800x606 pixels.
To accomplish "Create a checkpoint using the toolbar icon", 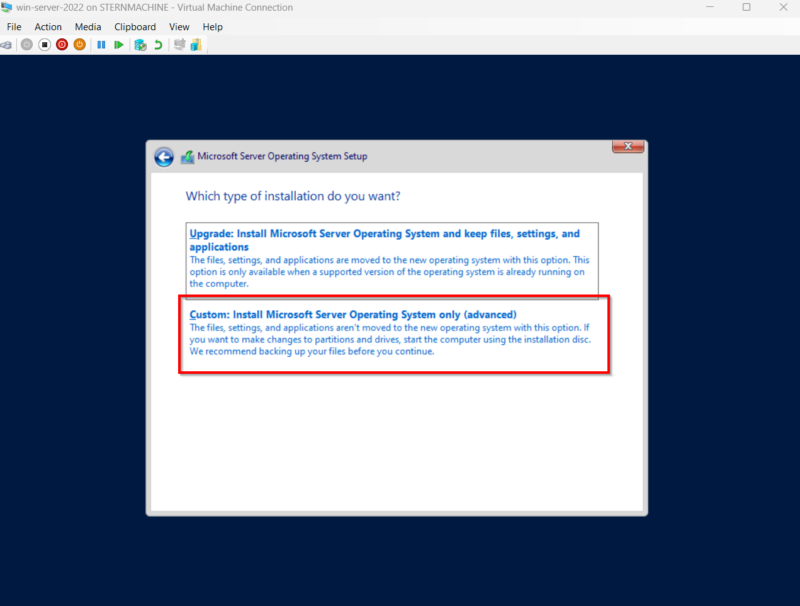I will click(x=140, y=45).
